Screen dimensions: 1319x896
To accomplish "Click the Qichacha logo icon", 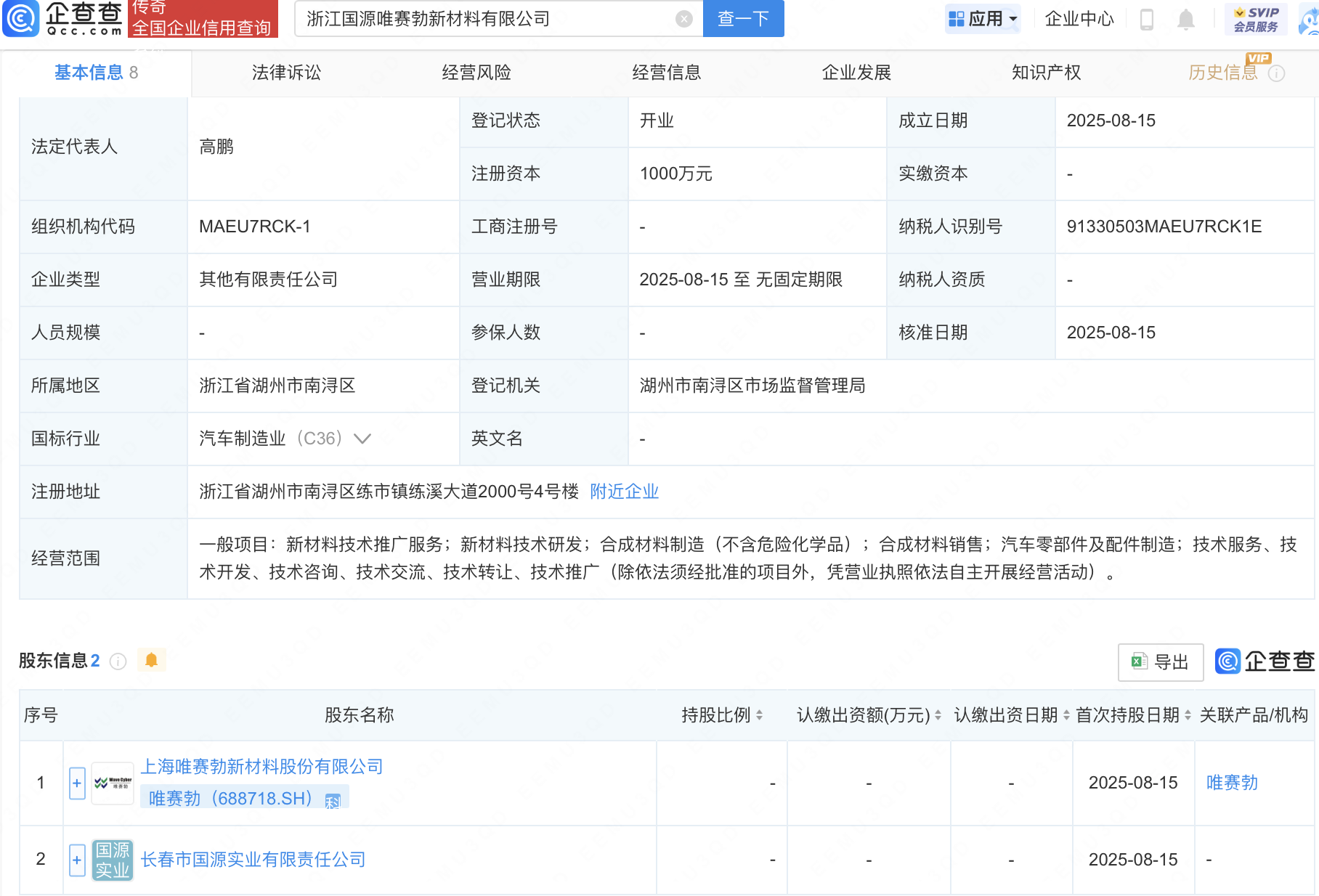I will pos(20,18).
